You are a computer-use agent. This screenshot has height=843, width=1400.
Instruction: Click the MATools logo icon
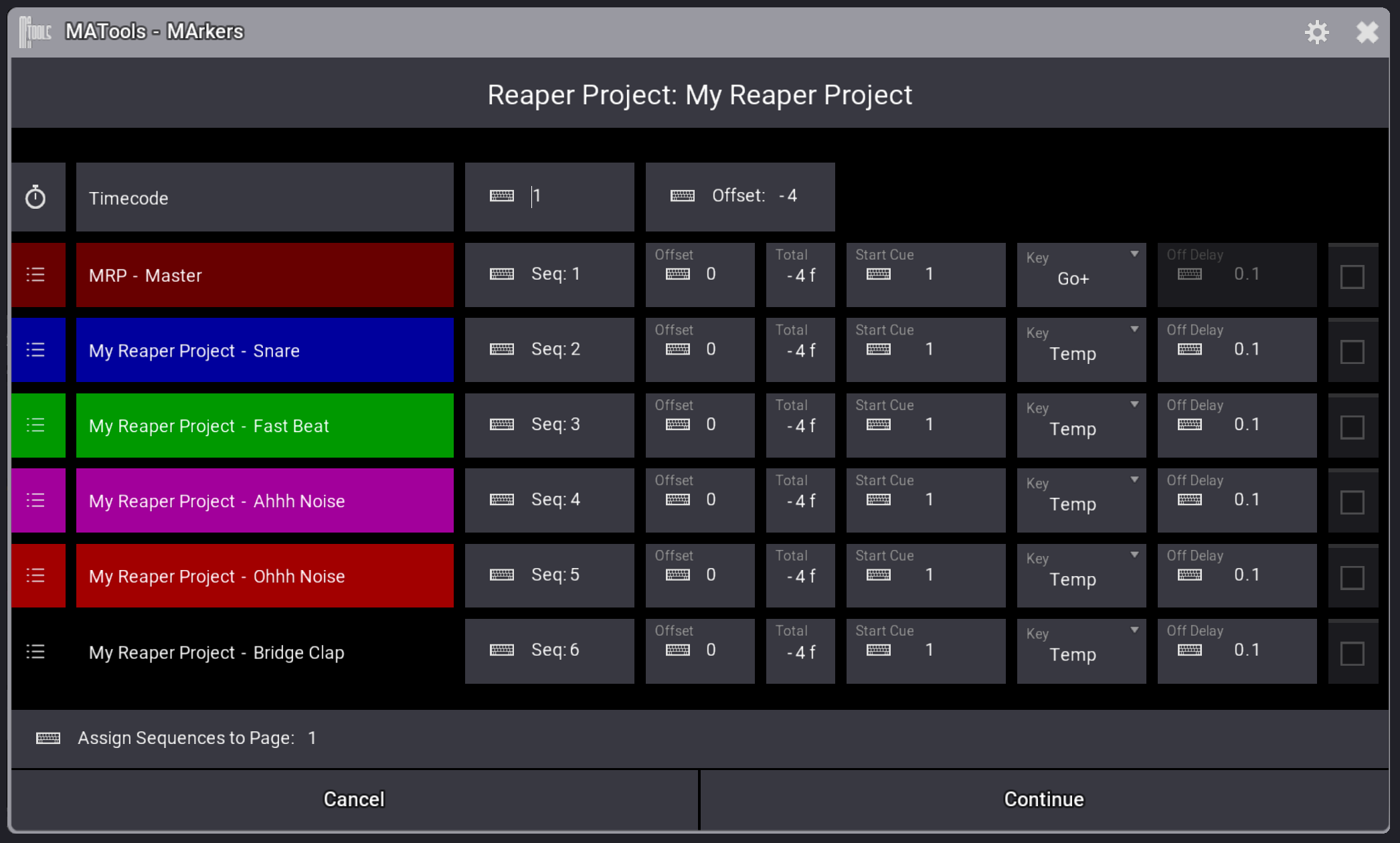click(35, 32)
